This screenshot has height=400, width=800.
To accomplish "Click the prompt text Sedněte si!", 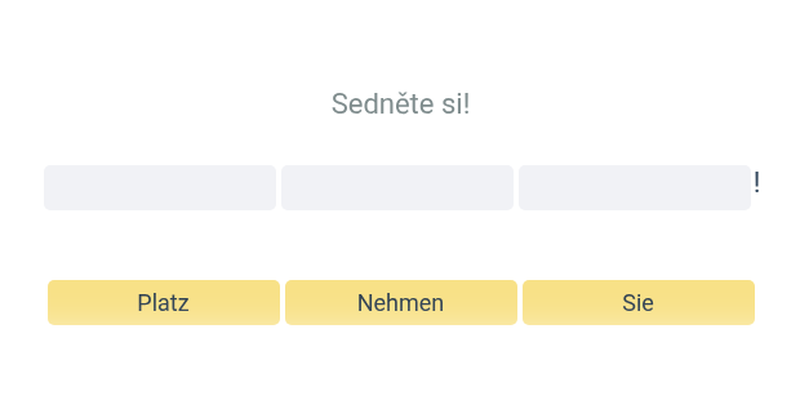I will click(x=400, y=103).
